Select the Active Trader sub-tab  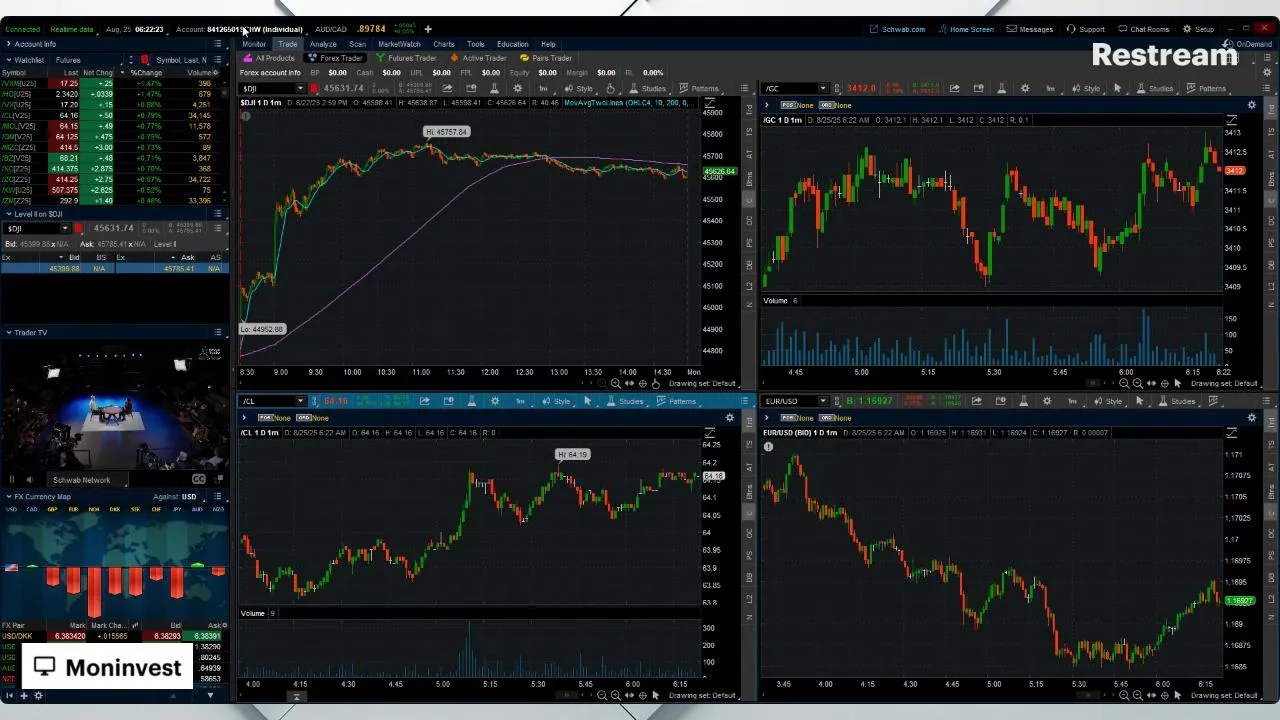(x=478, y=58)
